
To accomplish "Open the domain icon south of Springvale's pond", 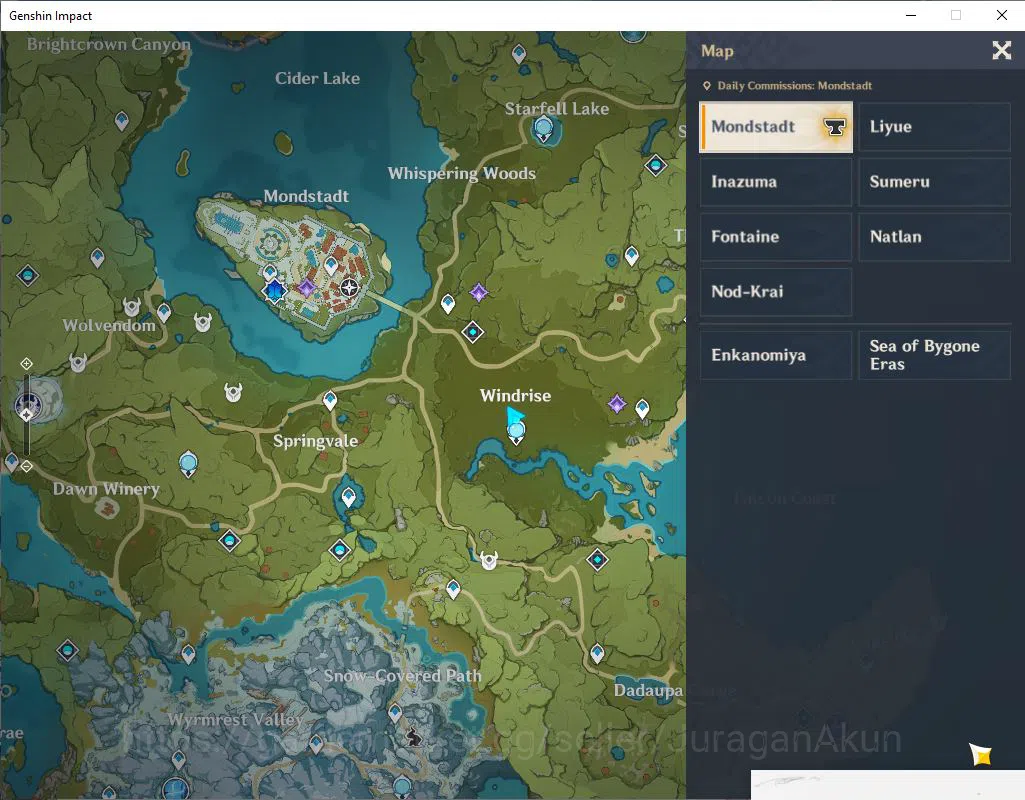I will tap(339, 550).
